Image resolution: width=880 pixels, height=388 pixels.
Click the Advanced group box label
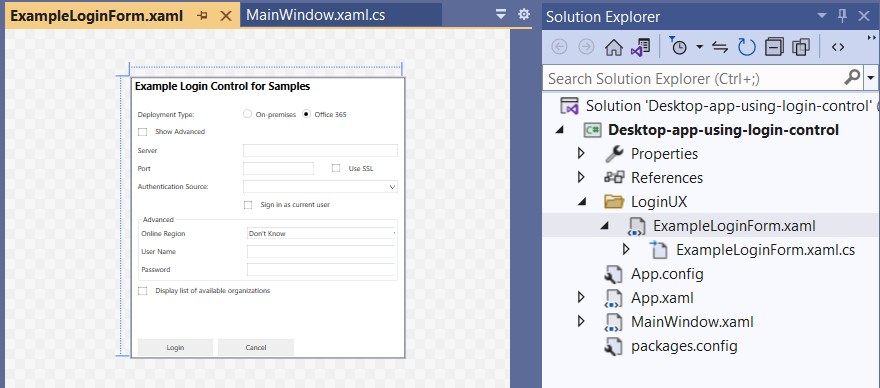click(158, 220)
